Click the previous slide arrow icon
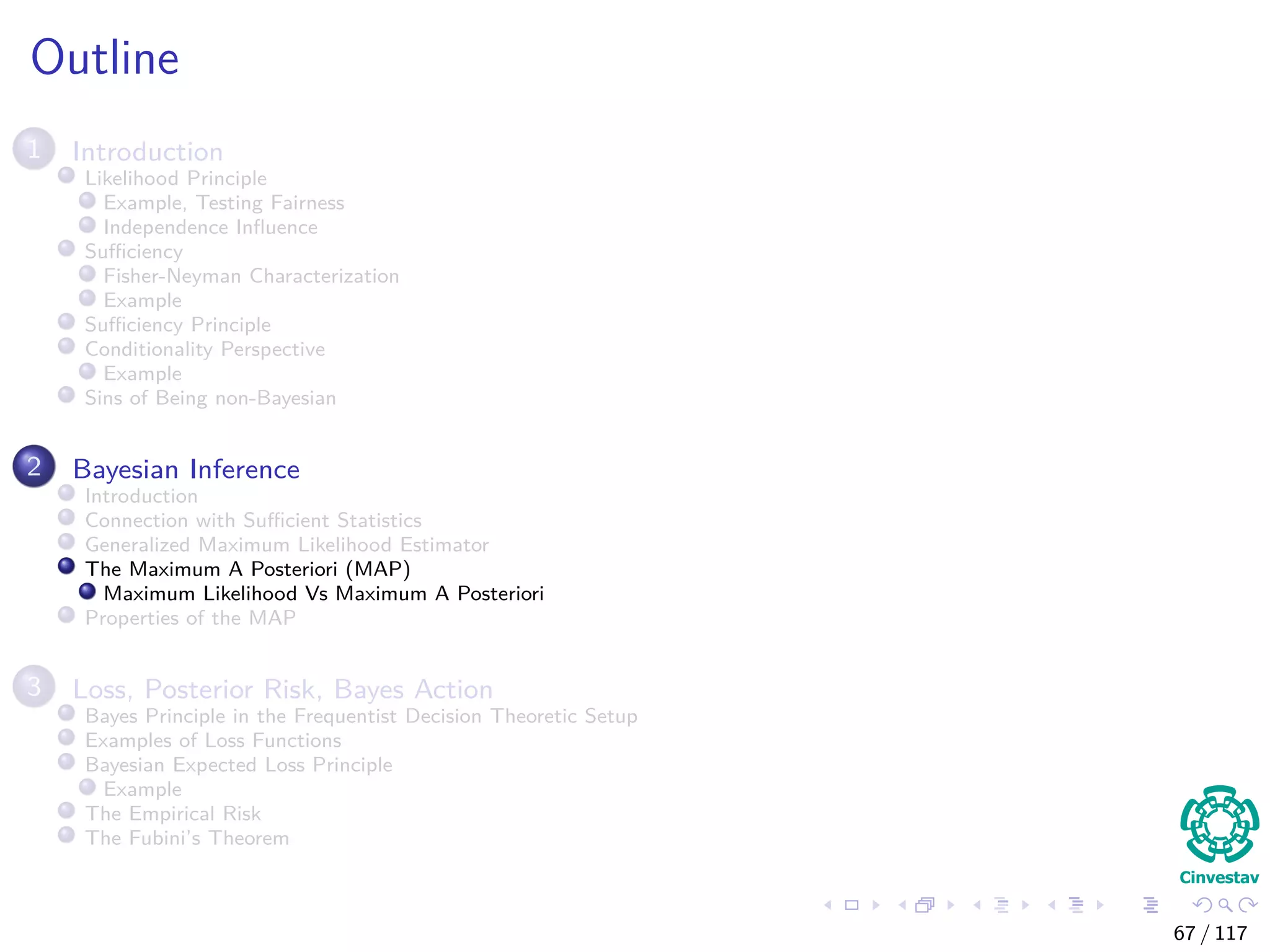The width and height of the screenshot is (1270, 952). tap(828, 906)
